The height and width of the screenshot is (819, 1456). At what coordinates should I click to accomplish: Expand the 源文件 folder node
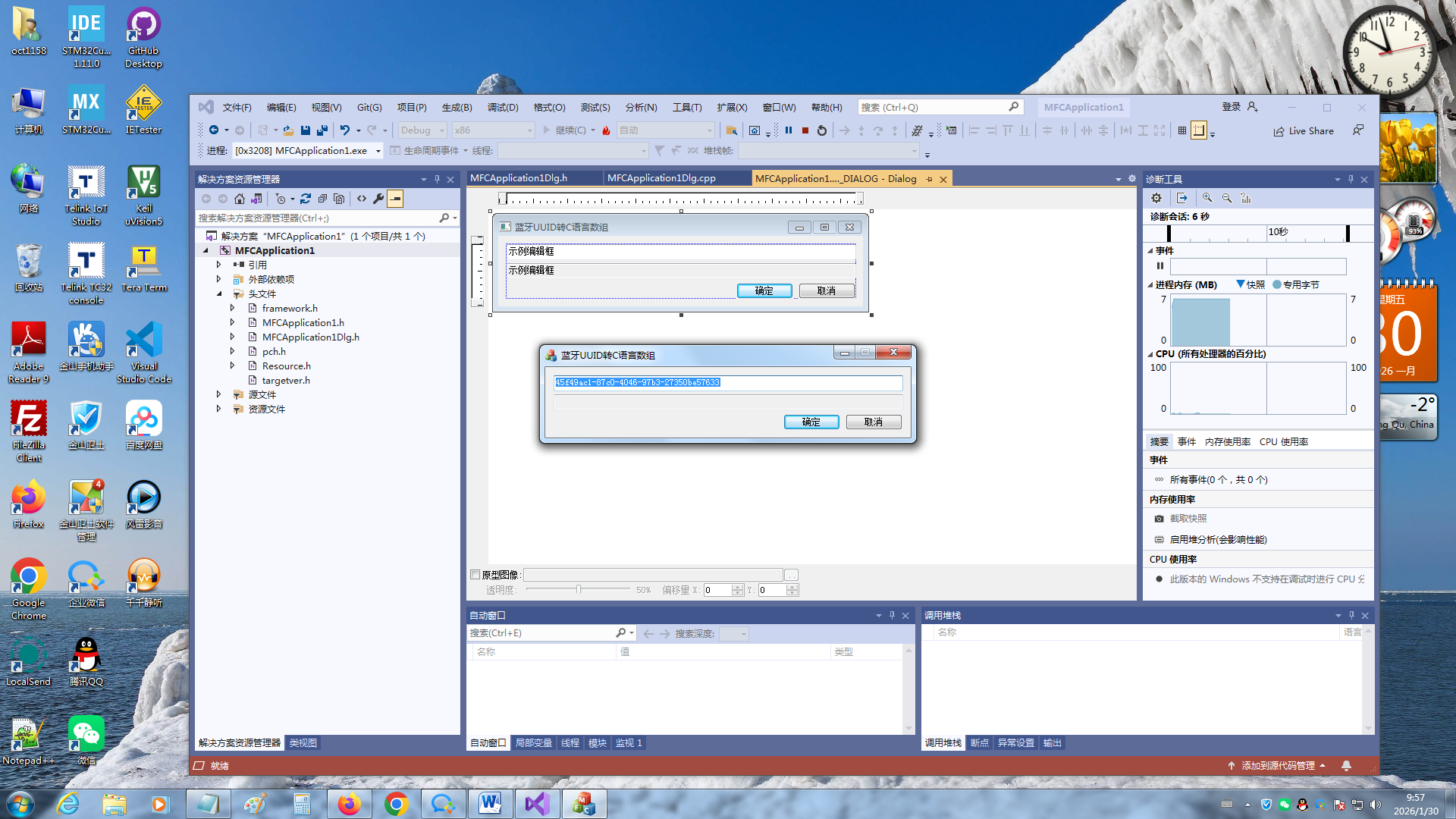coord(219,394)
